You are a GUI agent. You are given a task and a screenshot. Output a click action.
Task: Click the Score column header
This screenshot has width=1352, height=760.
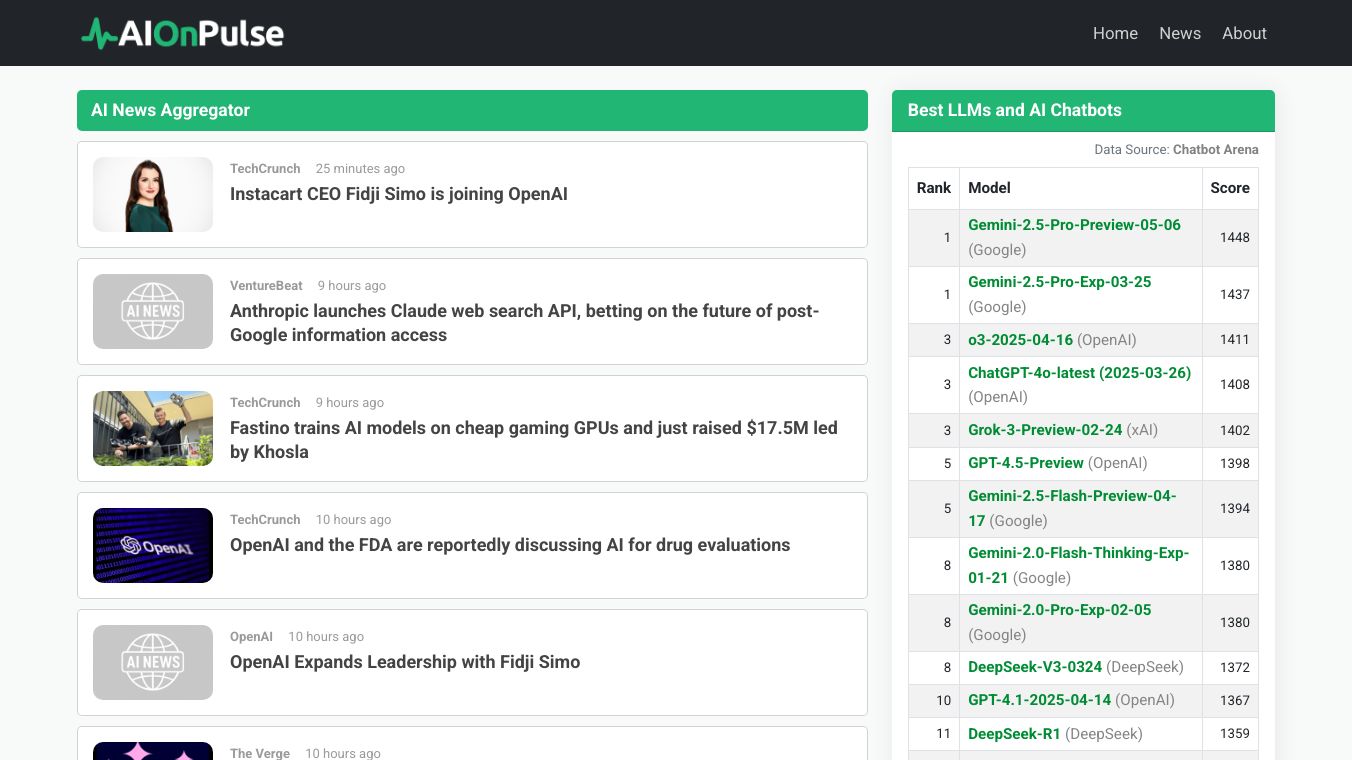[1230, 188]
